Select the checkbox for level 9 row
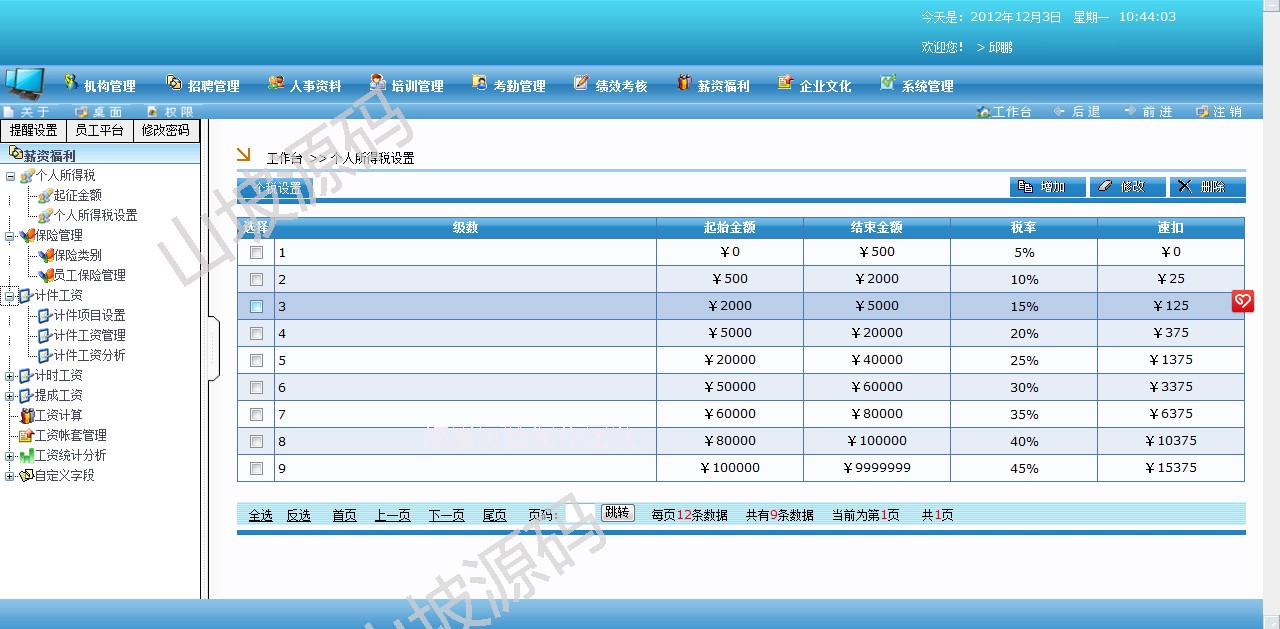1280x629 pixels. [x=256, y=468]
